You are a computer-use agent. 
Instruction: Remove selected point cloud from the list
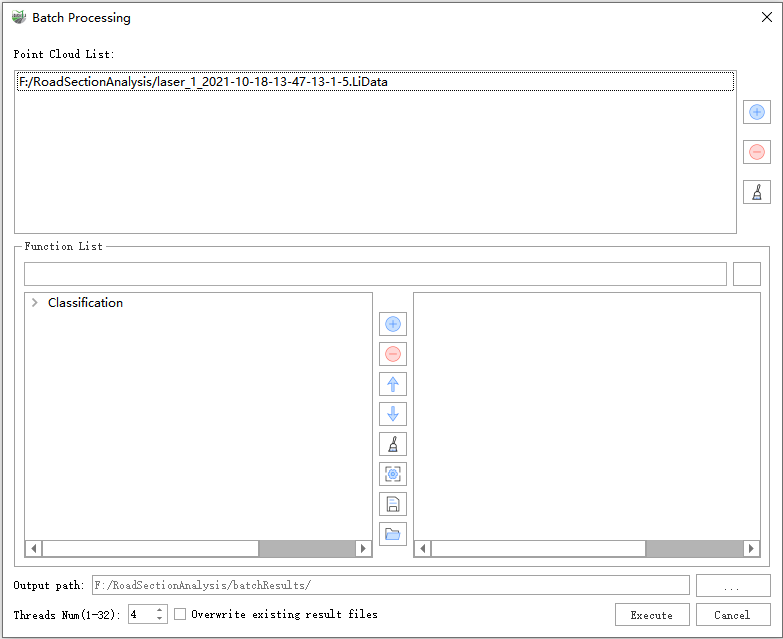click(756, 152)
